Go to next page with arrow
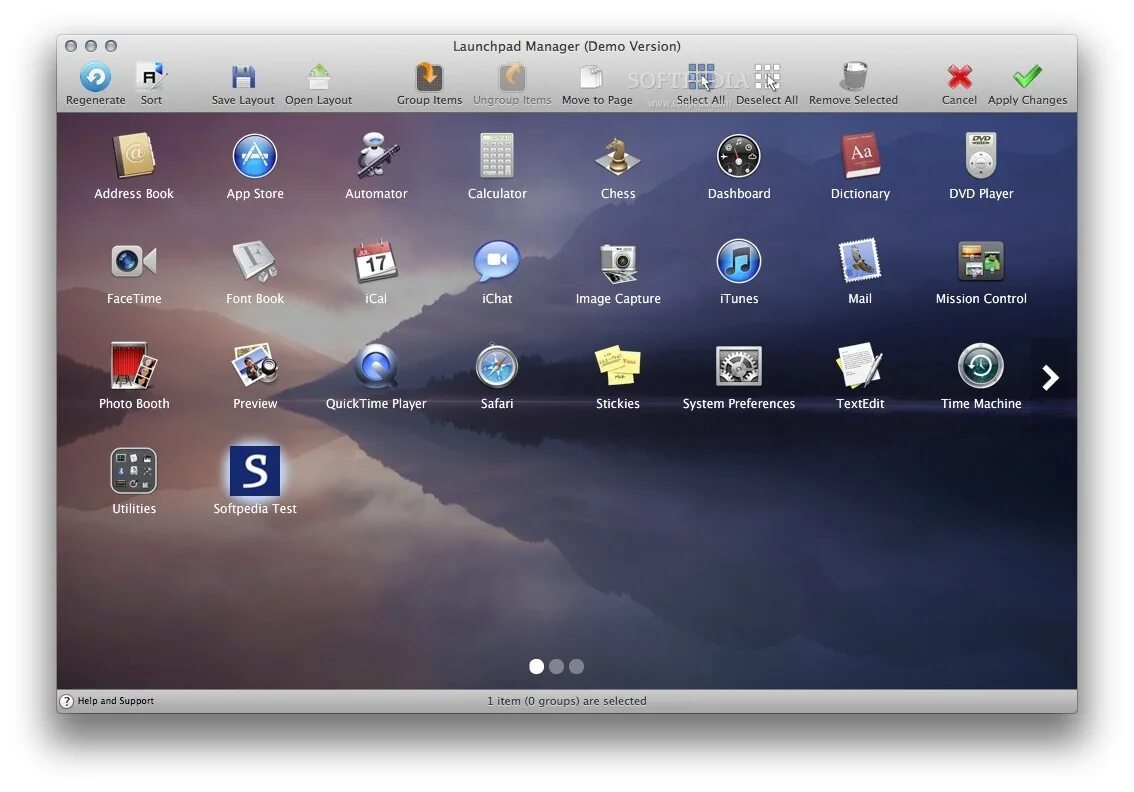The width and height of the screenshot is (1134, 792). (1050, 377)
